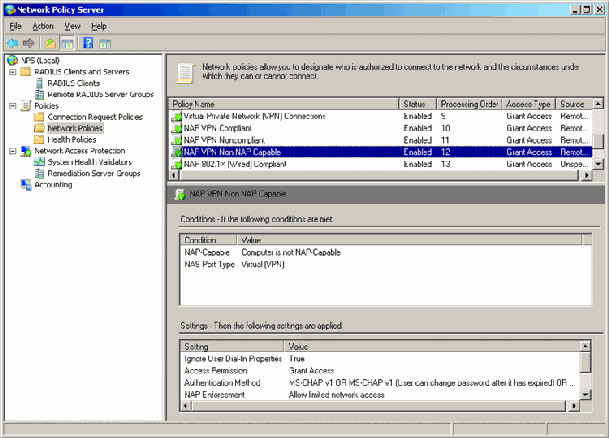Open the Action menu
609x438 pixels.
(x=43, y=26)
